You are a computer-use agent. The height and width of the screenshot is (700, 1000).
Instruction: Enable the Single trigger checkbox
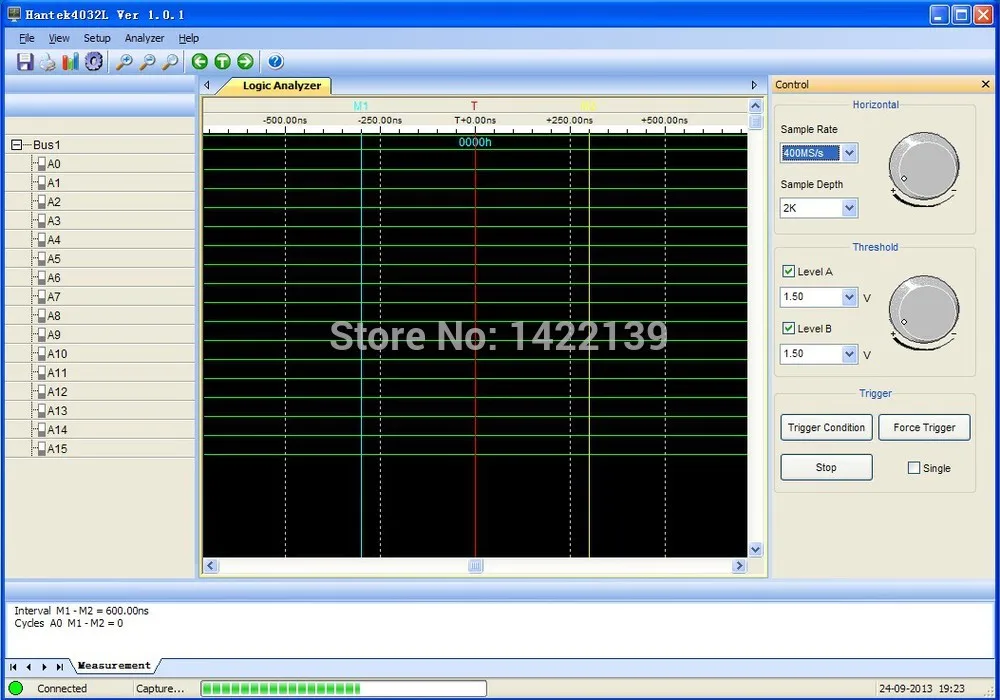[914, 468]
